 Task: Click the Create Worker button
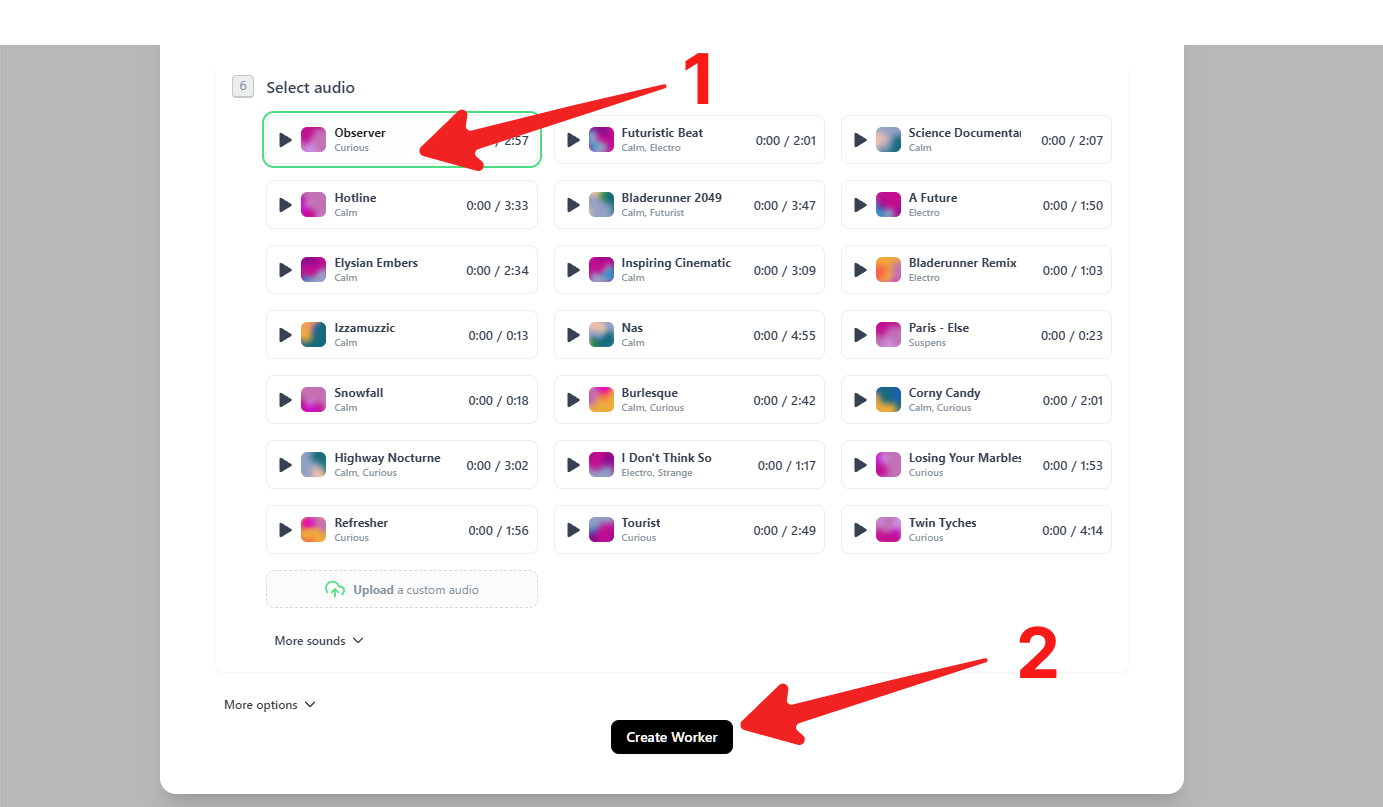(x=671, y=737)
